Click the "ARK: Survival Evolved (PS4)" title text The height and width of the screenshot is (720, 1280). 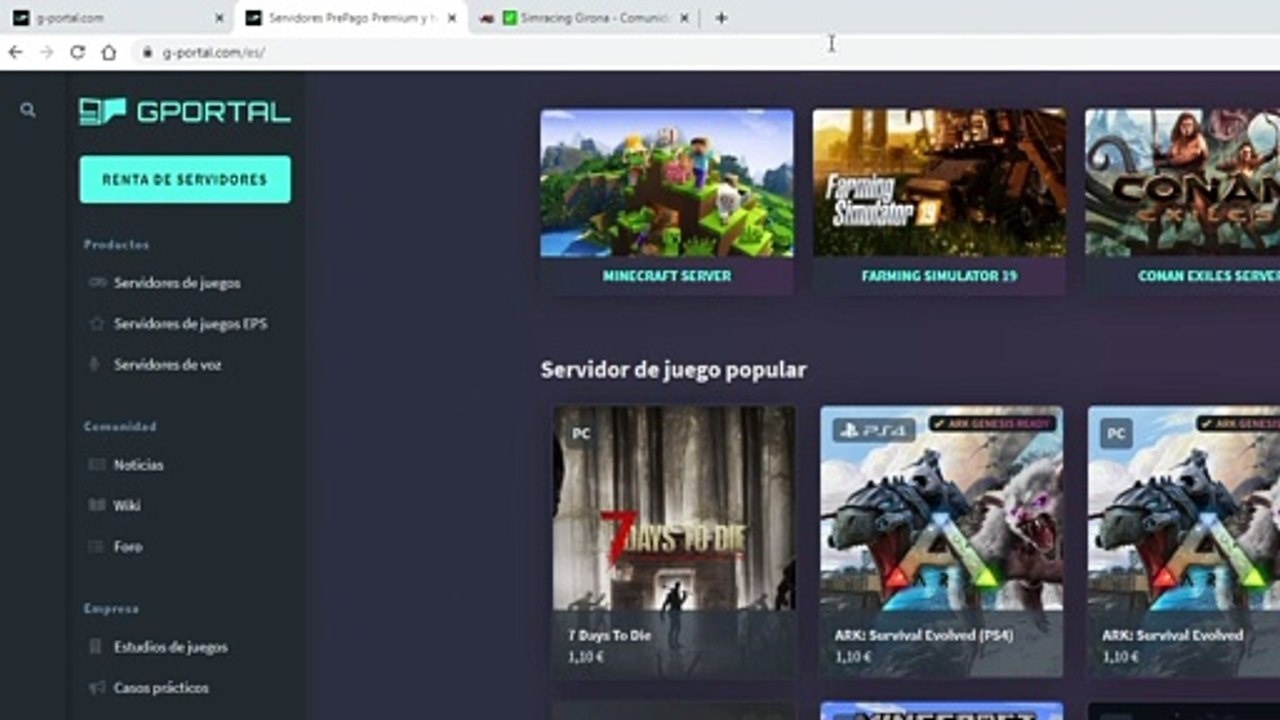pos(924,635)
